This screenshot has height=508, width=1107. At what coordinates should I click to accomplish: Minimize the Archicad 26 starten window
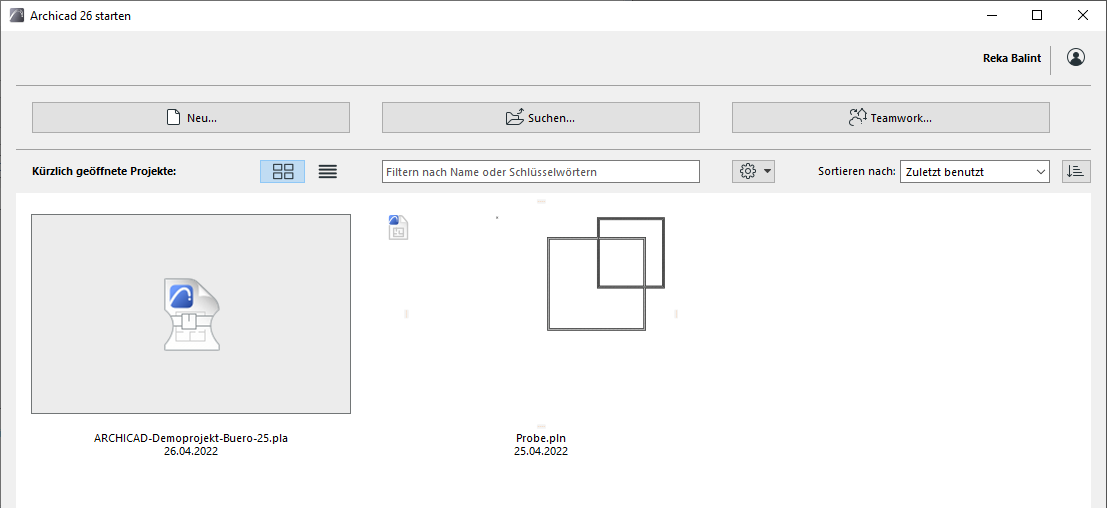(x=991, y=16)
